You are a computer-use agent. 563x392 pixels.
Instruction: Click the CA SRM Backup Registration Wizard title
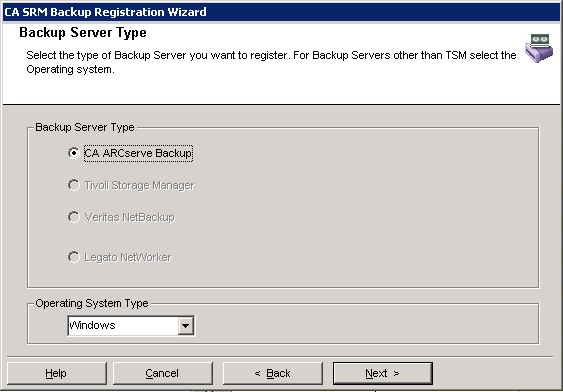pos(105,12)
